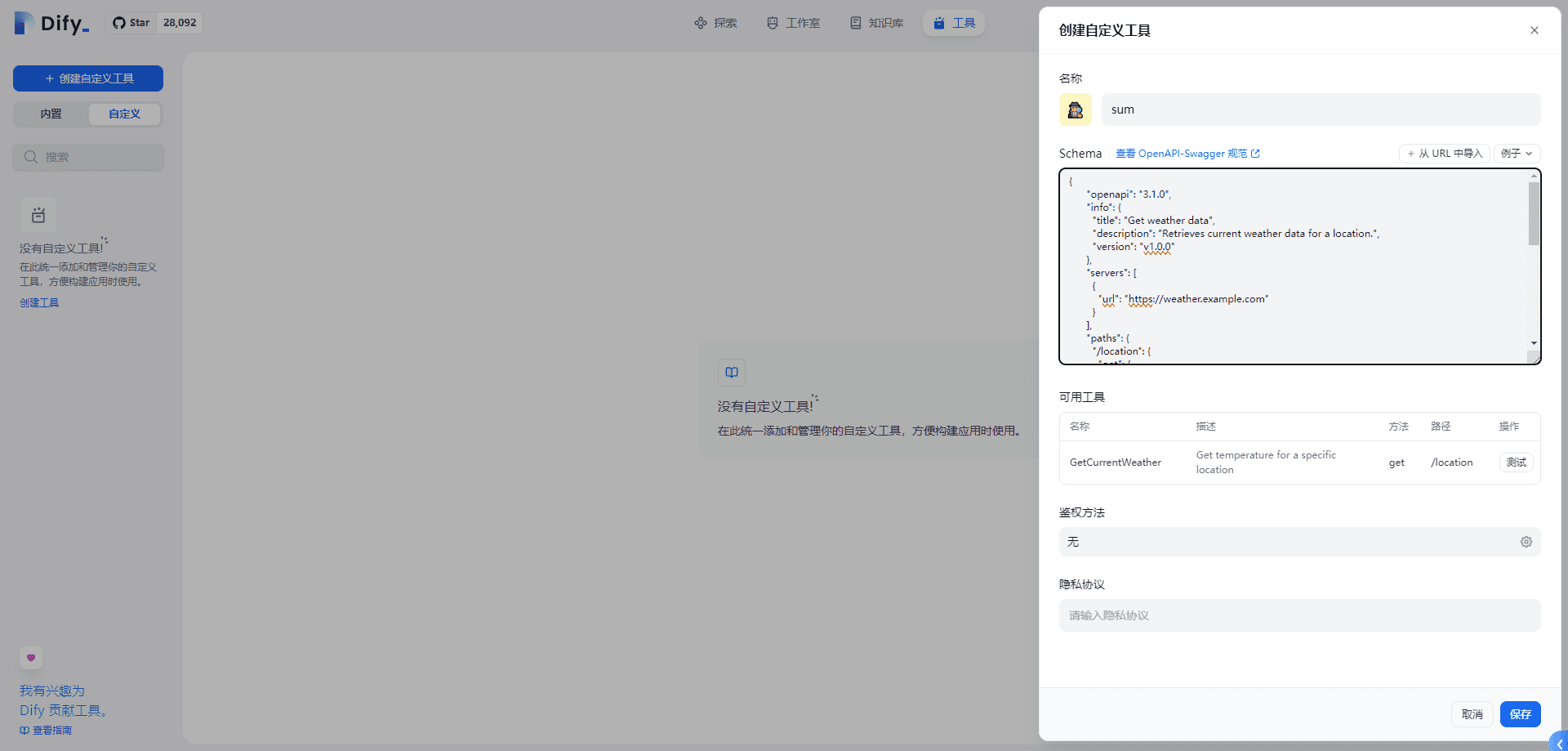Open authorization settings gear icon

pos(1526,542)
